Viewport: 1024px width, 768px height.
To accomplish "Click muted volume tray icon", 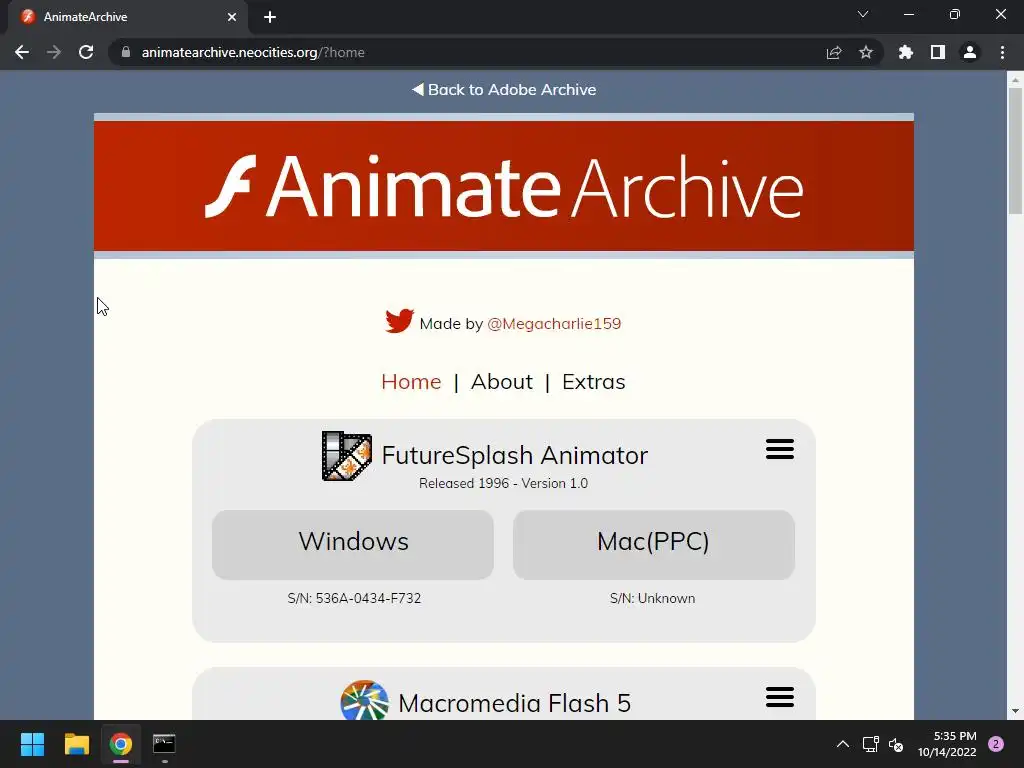I will [896, 744].
